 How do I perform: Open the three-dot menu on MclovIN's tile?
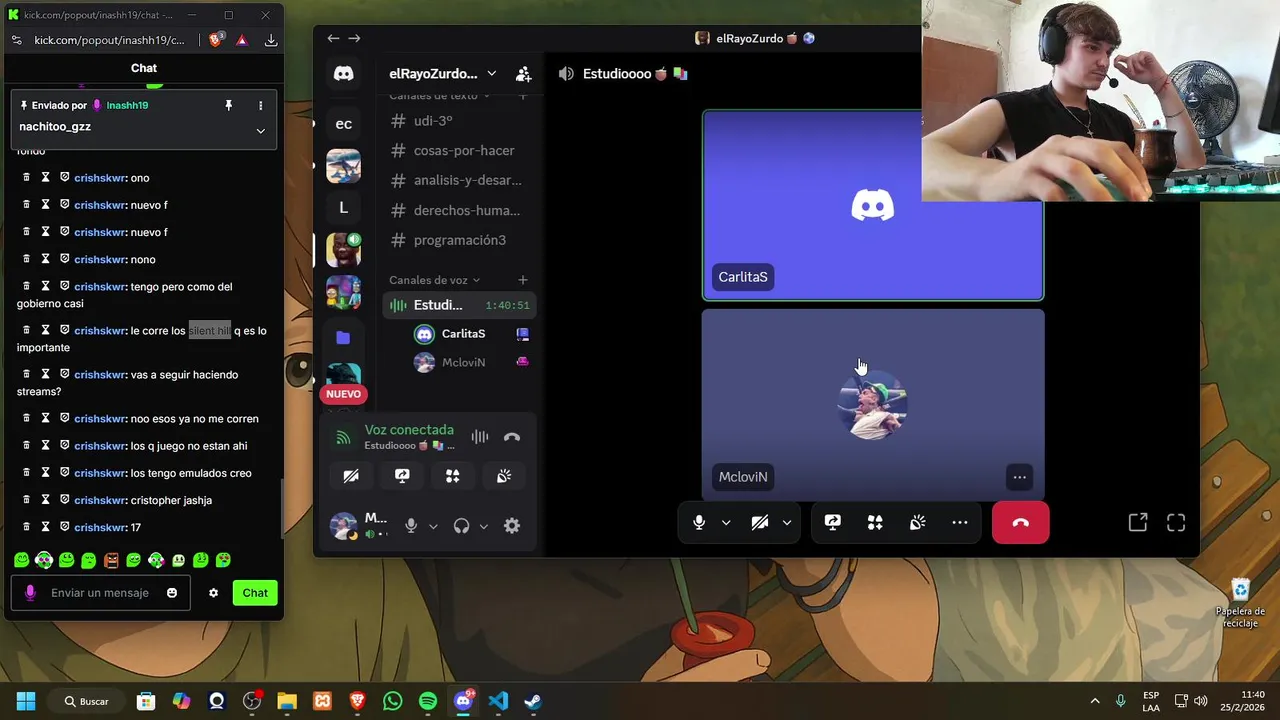(1019, 477)
